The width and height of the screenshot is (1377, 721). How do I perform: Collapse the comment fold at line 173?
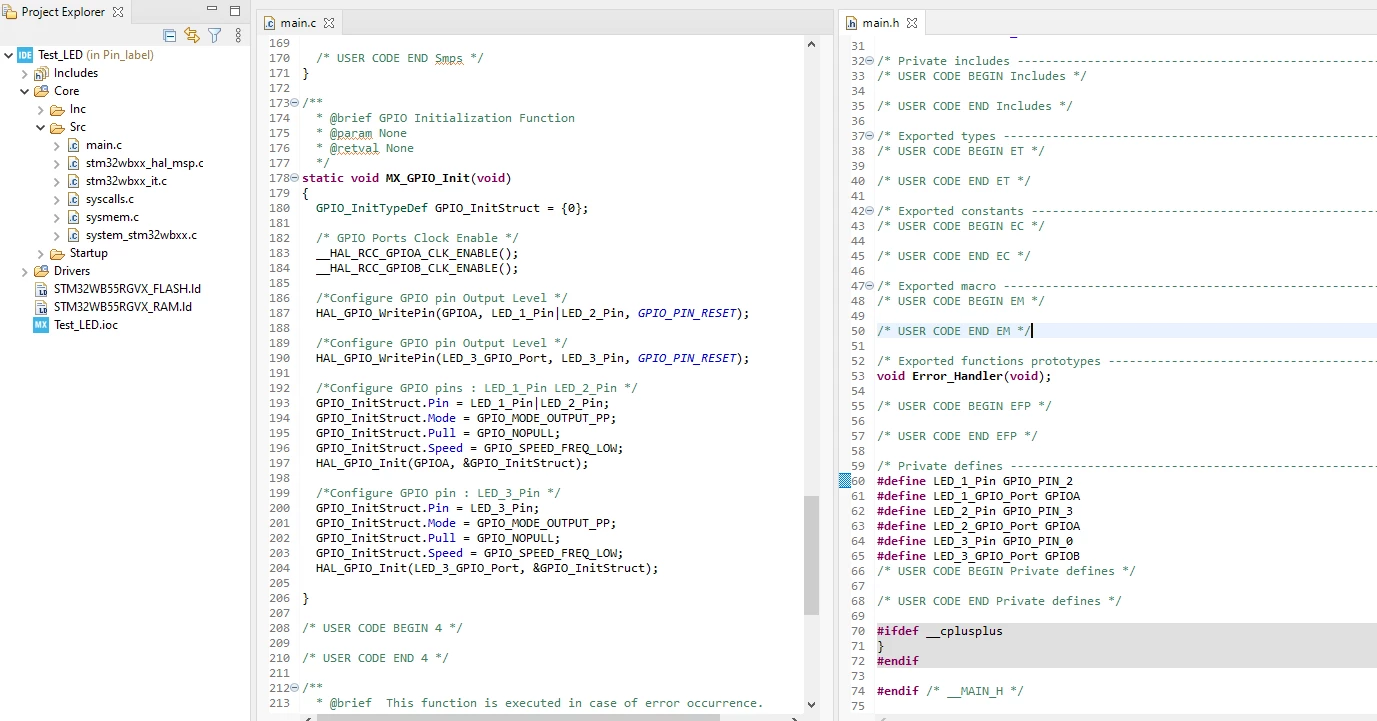pyautogui.click(x=295, y=103)
